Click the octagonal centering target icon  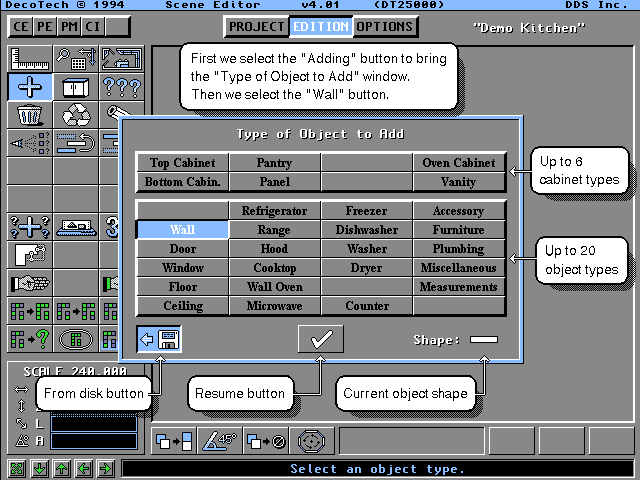312,441
